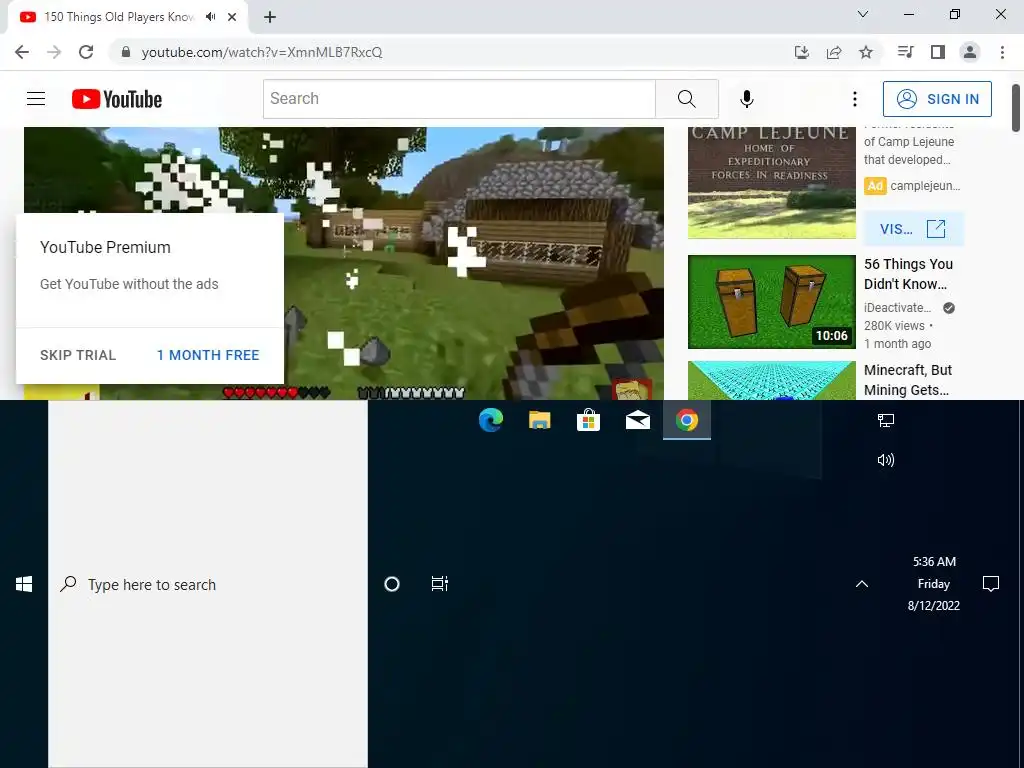The image size is (1024, 768).
Task: Click the VIS... ad visit button
Action: (x=913, y=229)
